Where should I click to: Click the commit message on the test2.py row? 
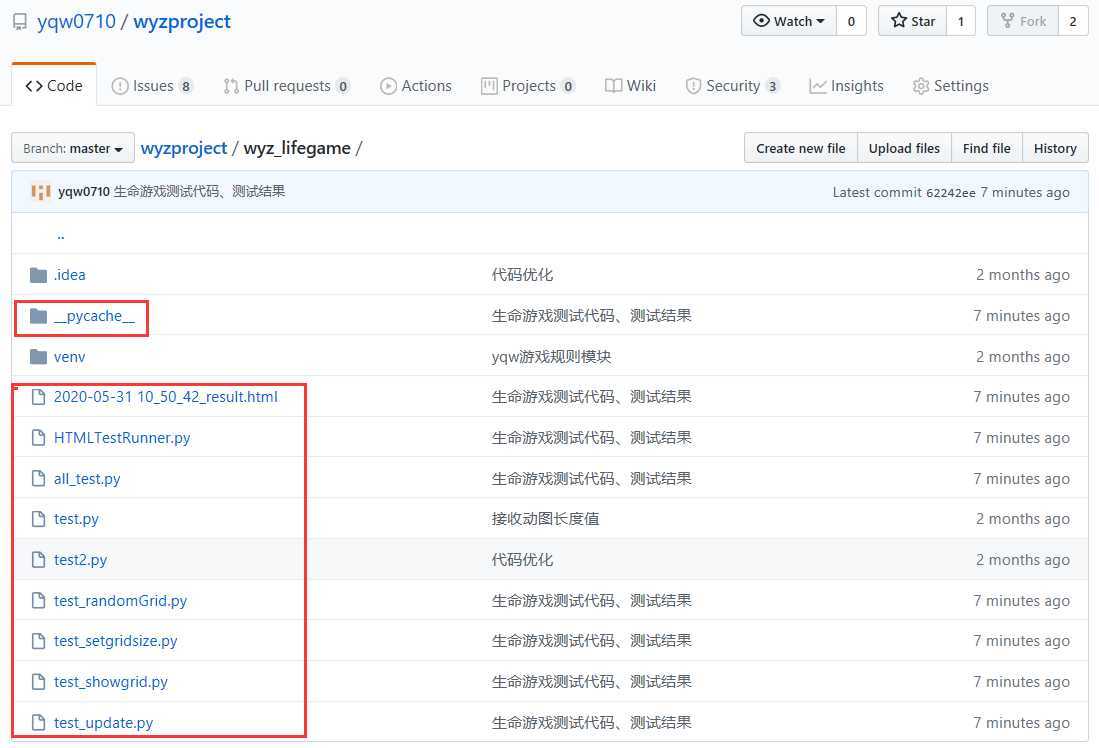[x=522, y=560]
